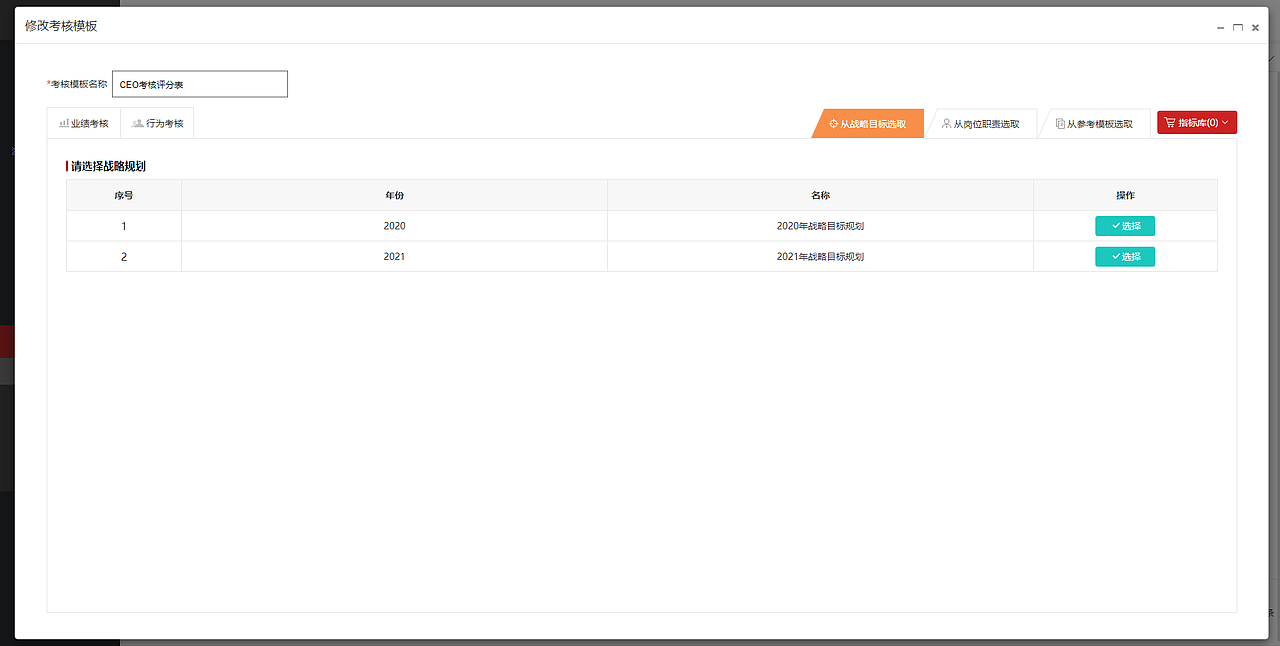Switch to the 业绩考核 tab
This screenshot has height=646, width=1280.
pos(84,123)
